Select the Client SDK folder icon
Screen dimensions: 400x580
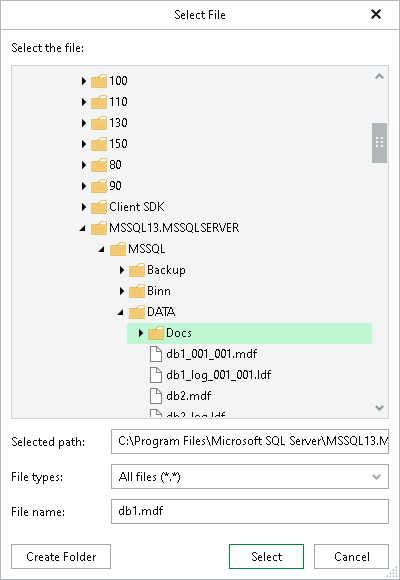coord(99,207)
